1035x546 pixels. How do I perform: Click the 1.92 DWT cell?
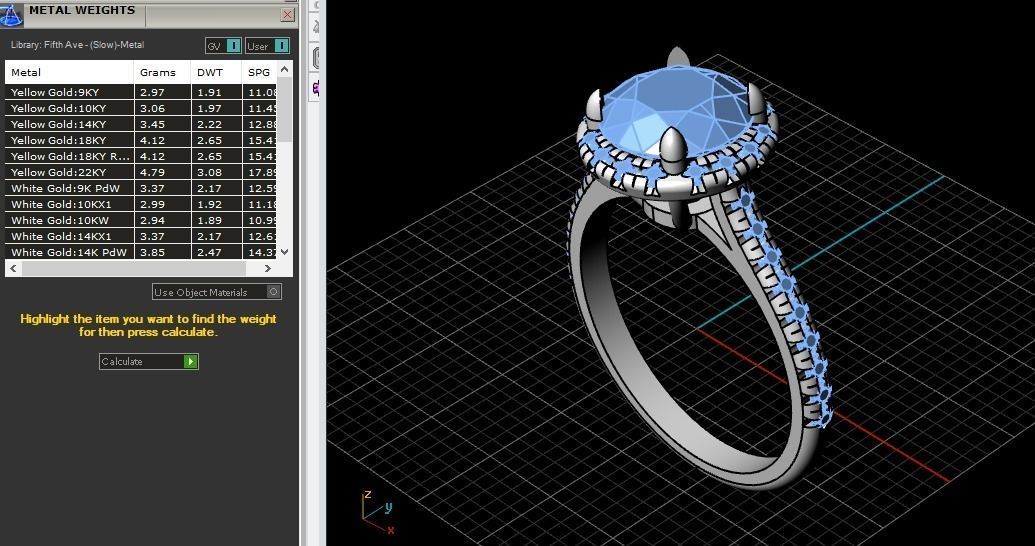coord(217,204)
